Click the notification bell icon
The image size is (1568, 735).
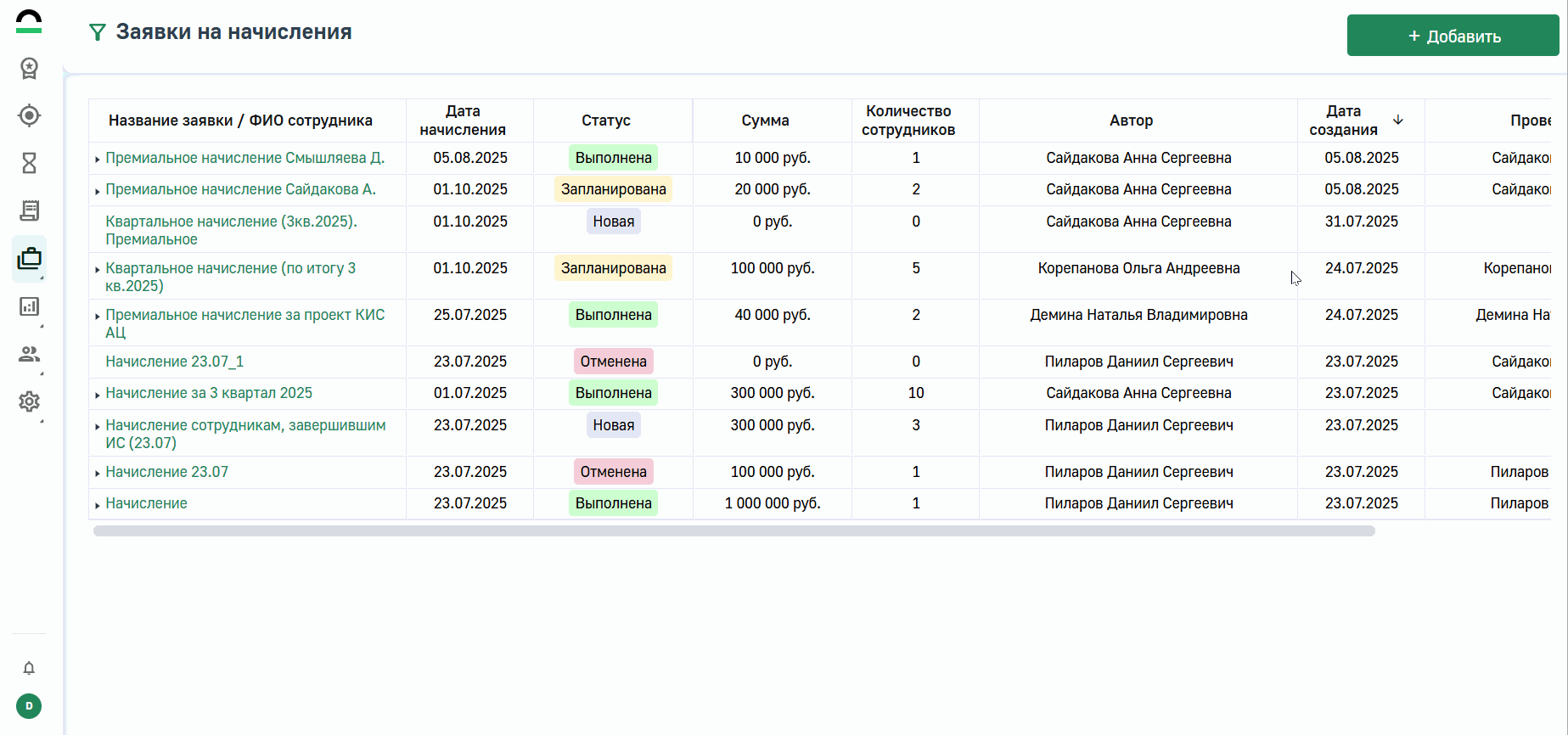tap(29, 669)
